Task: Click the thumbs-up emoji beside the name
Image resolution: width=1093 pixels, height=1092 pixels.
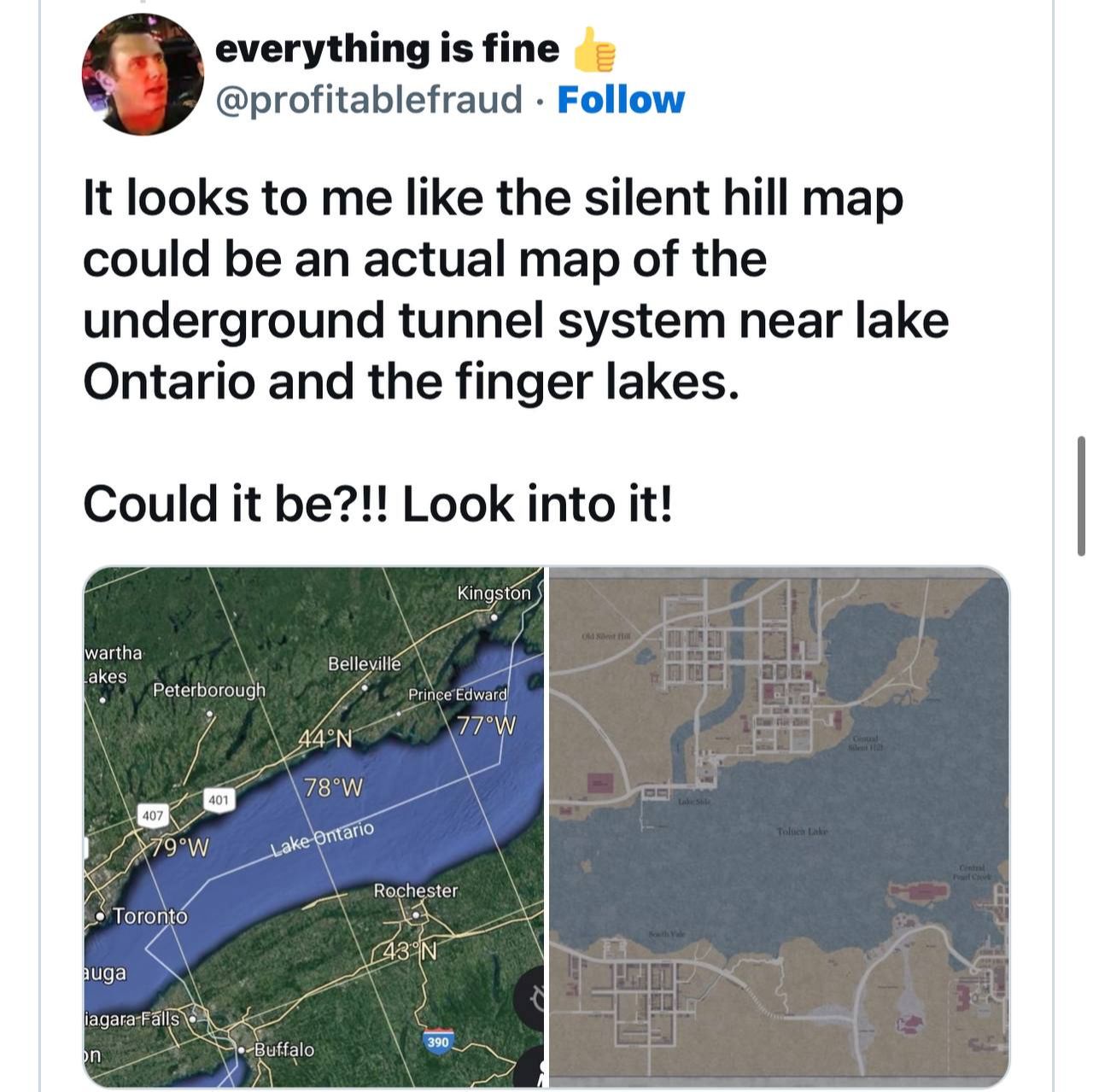Action: tap(594, 50)
